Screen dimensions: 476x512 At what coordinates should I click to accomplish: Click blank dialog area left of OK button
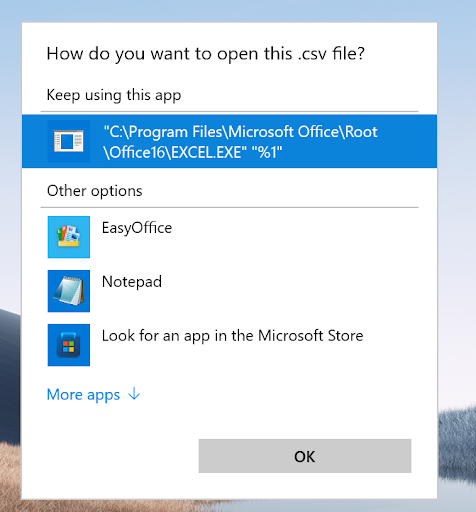110,456
